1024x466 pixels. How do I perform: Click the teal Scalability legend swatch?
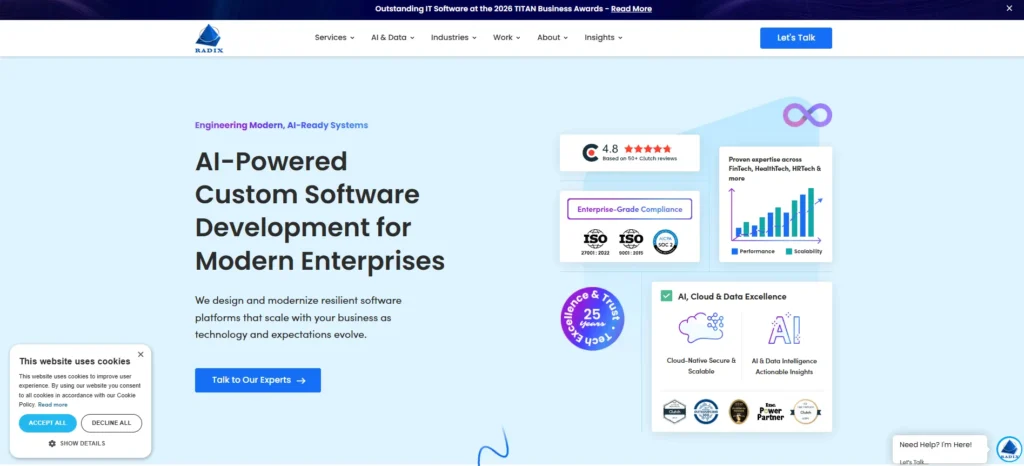pos(789,251)
